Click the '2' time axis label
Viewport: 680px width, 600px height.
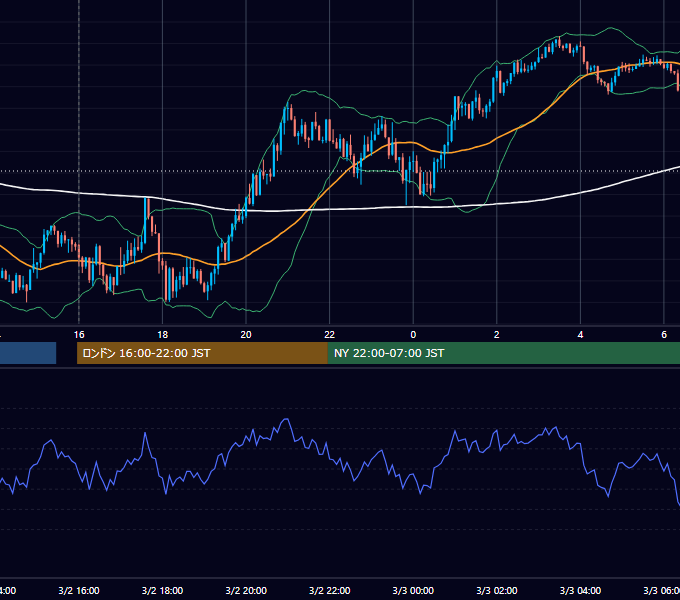point(497,335)
